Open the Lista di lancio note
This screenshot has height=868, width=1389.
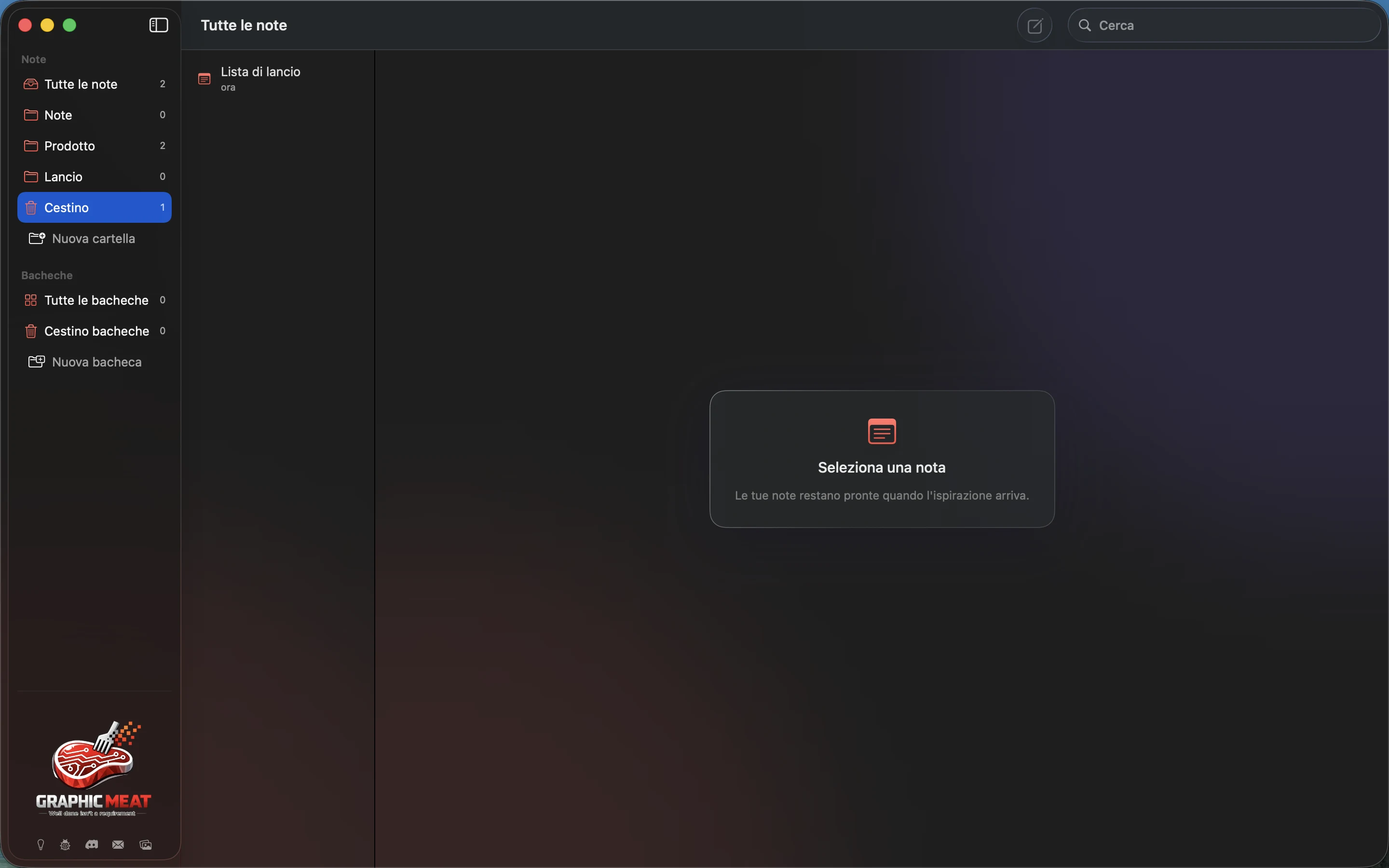[278, 79]
